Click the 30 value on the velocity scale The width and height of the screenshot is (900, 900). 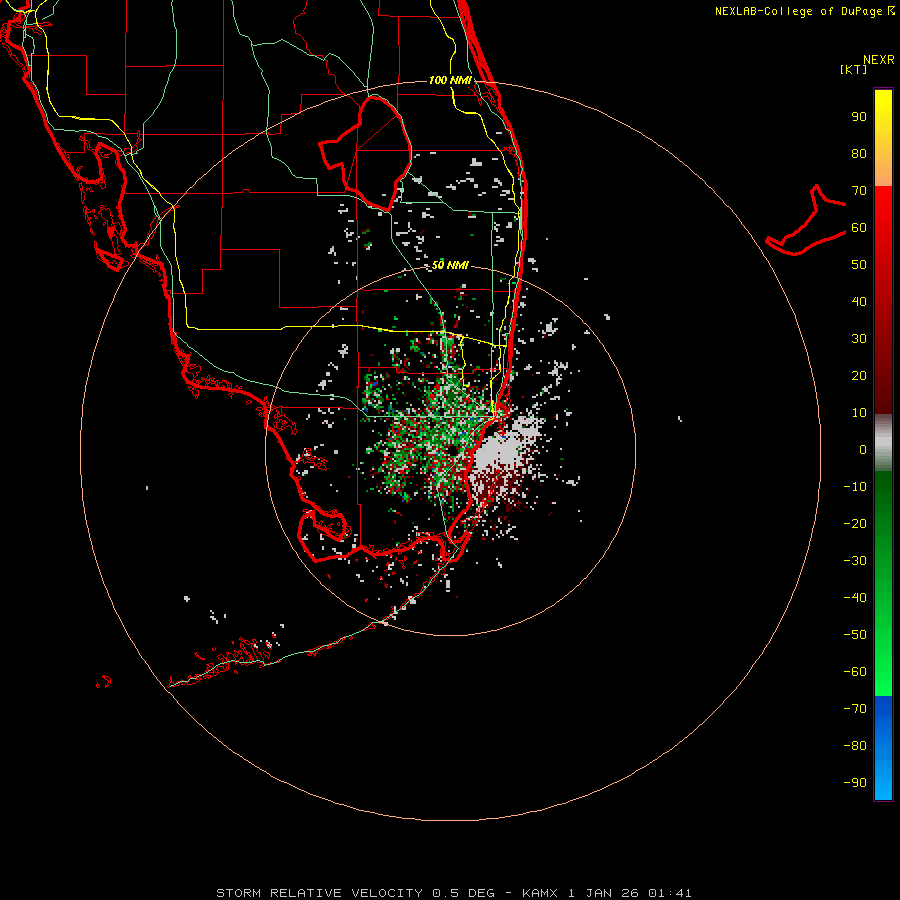[859, 339]
